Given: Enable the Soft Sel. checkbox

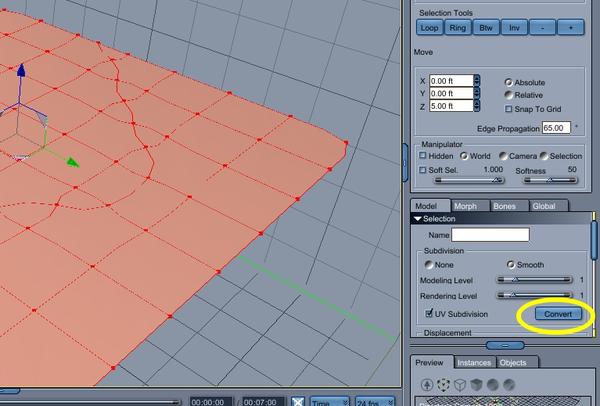Looking at the screenshot, I should 422,170.
